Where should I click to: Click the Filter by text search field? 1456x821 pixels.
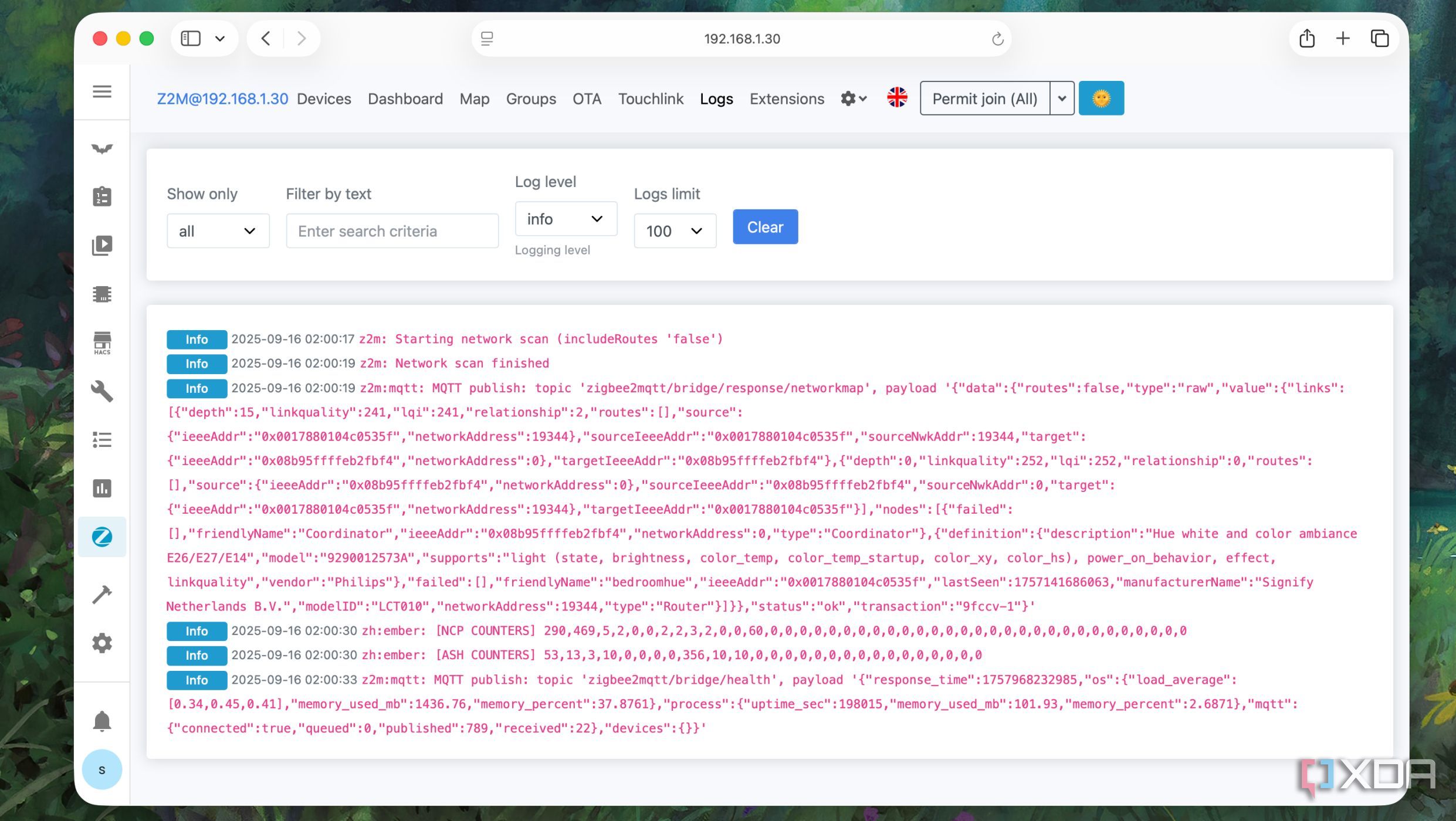click(392, 231)
